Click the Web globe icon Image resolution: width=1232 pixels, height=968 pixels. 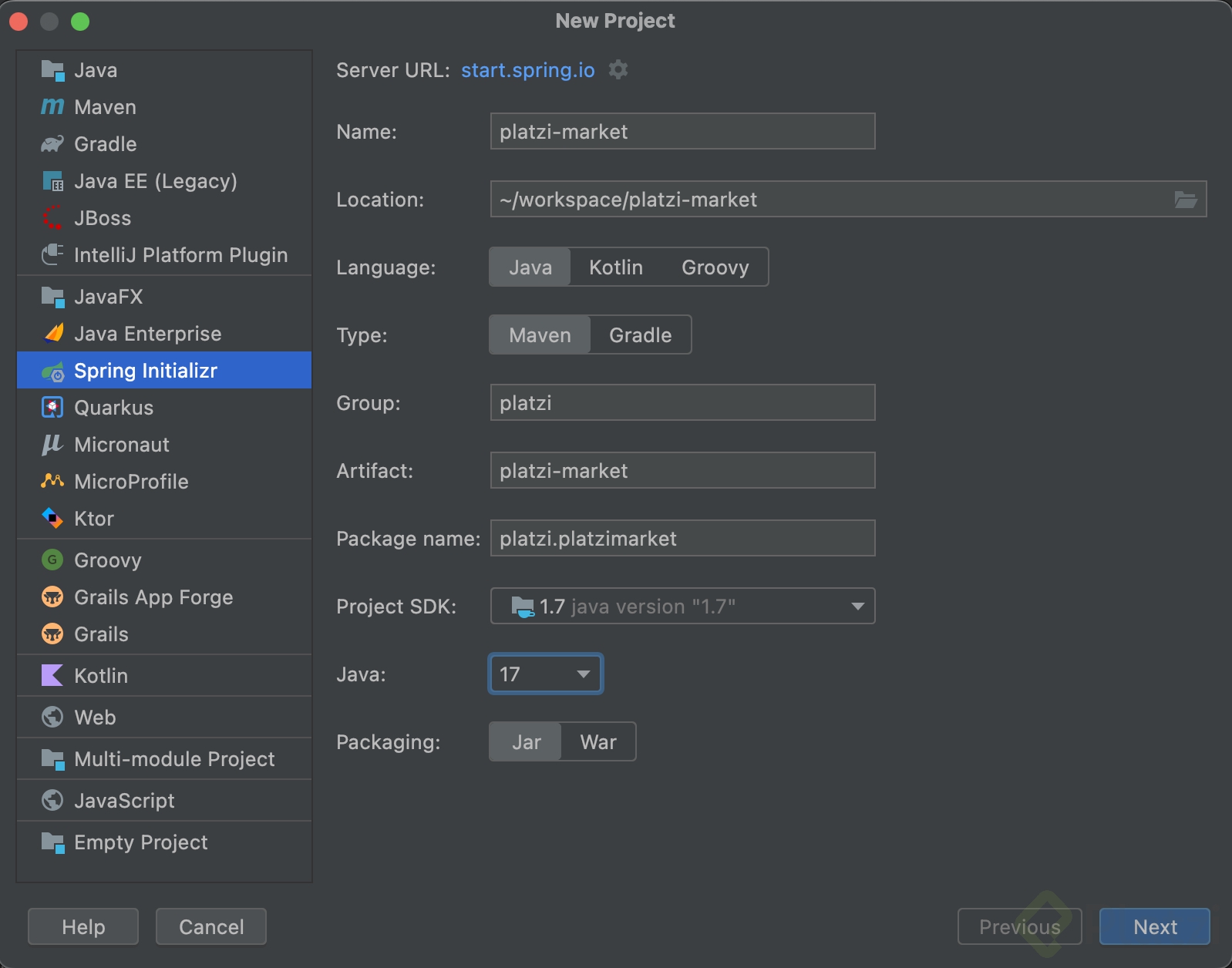[x=52, y=717]
